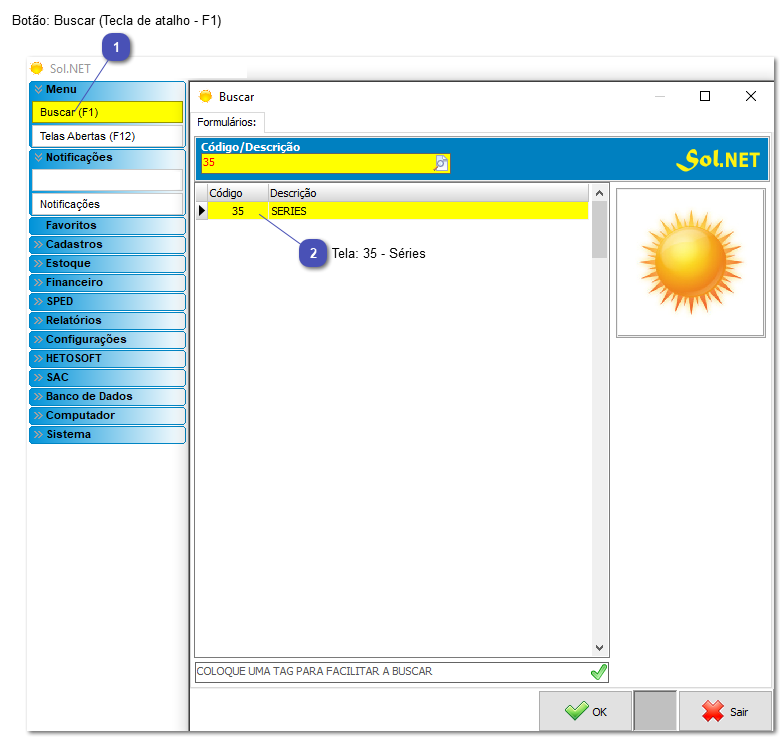Image resolution: width=783 pixels, height=740 pixels.
Task: Select the SERIES description cell
Action: pyautogui.click(x=428, y=211)
